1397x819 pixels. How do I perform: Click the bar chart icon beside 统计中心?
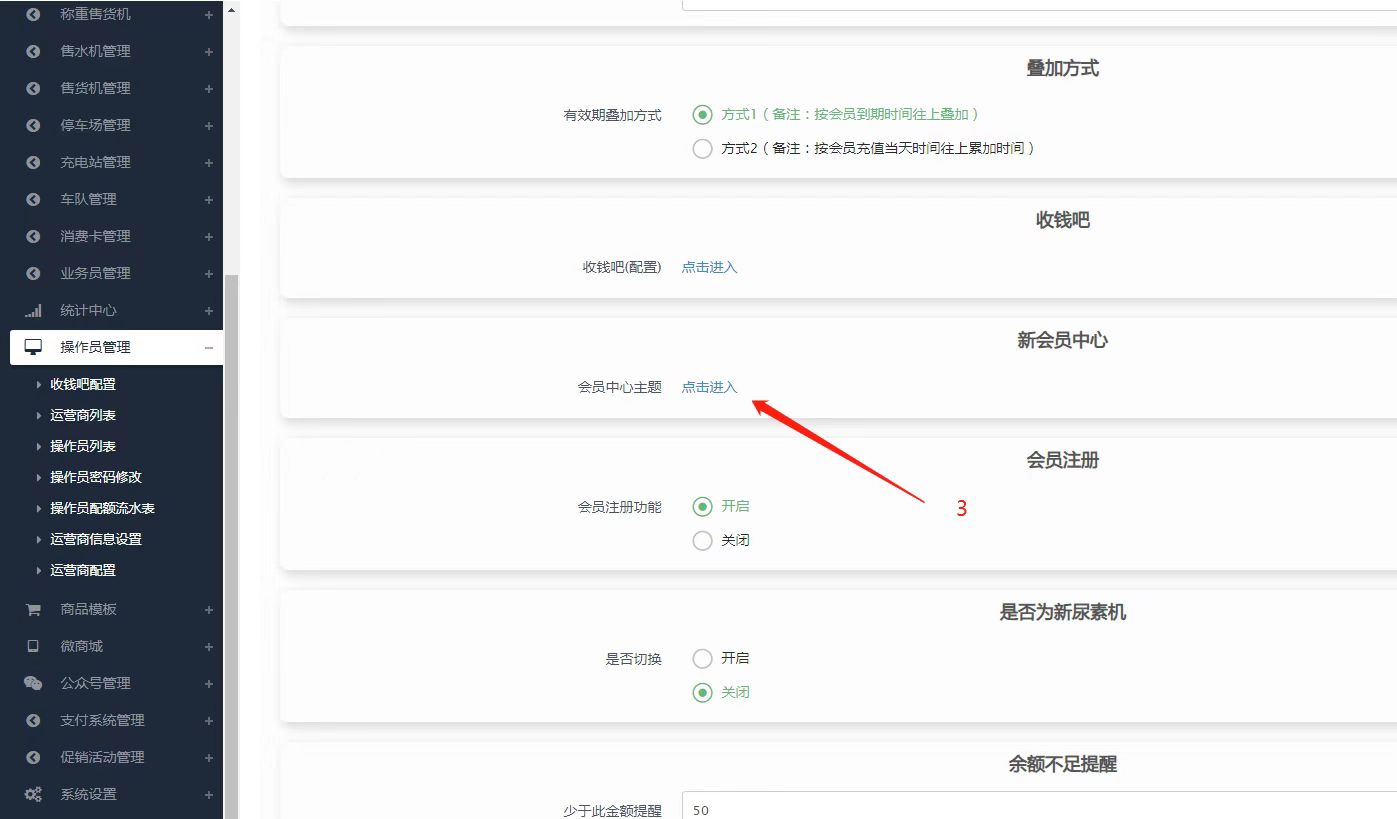point(33,310)
